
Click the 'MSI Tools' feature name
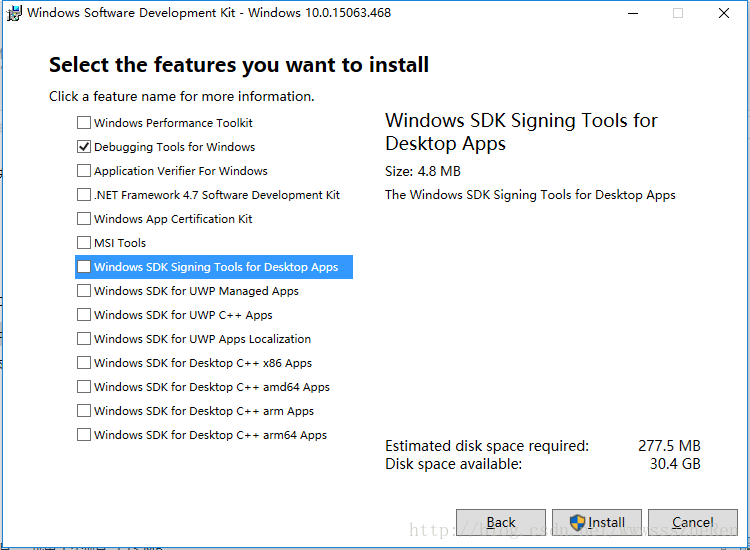(x=120, y=243)
